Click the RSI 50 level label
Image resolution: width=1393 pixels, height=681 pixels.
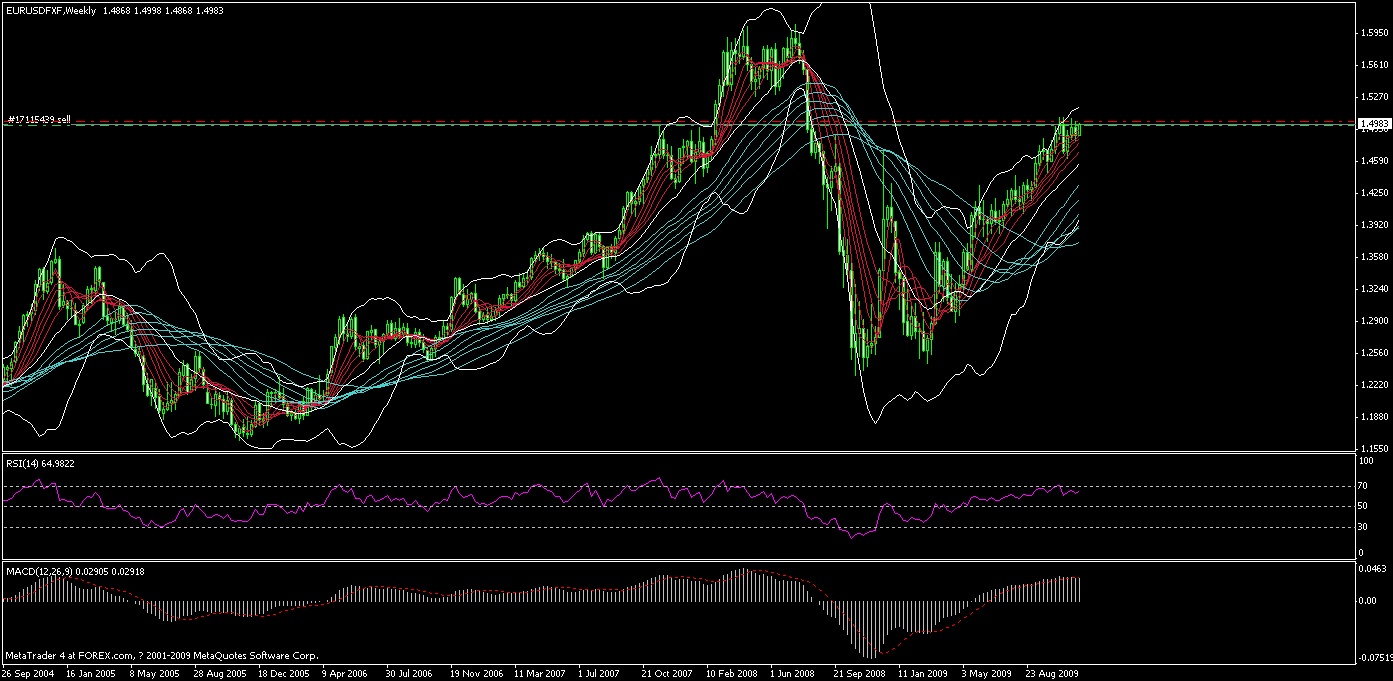[x=1362, y=507]
